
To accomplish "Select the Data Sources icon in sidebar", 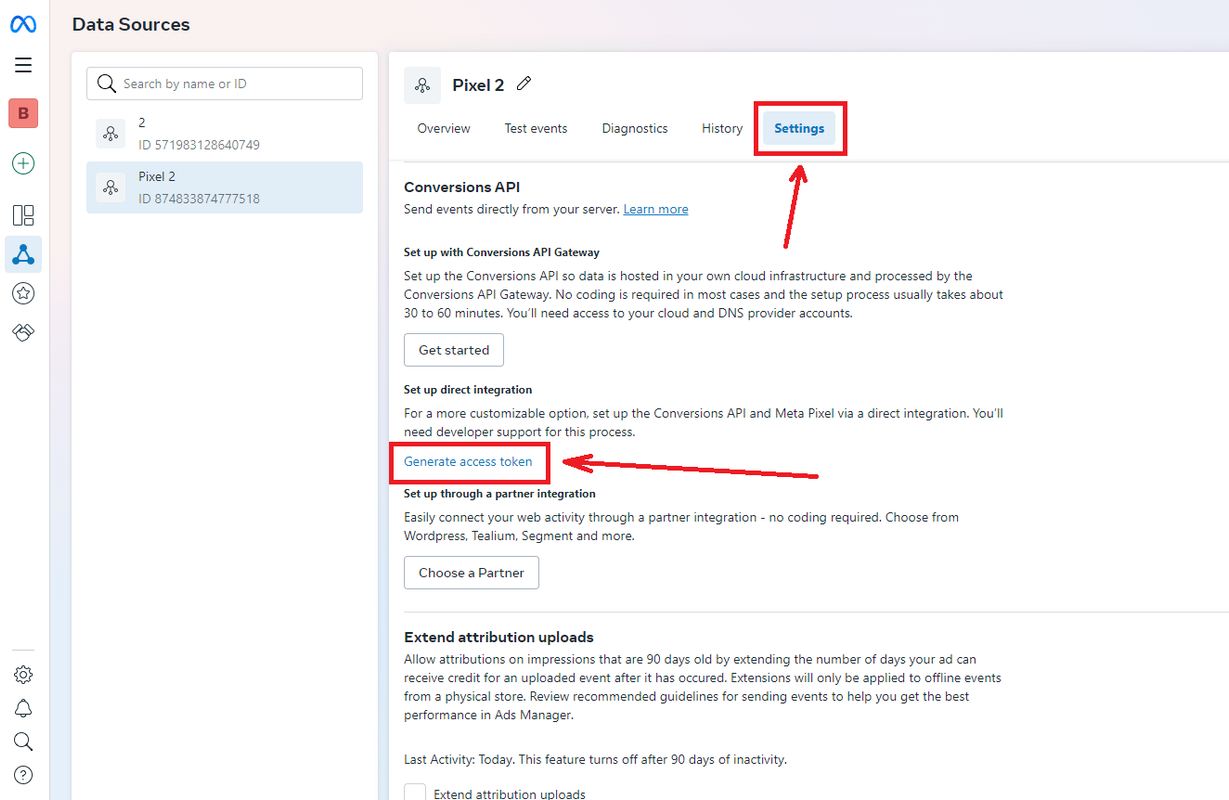I will 23,255.
